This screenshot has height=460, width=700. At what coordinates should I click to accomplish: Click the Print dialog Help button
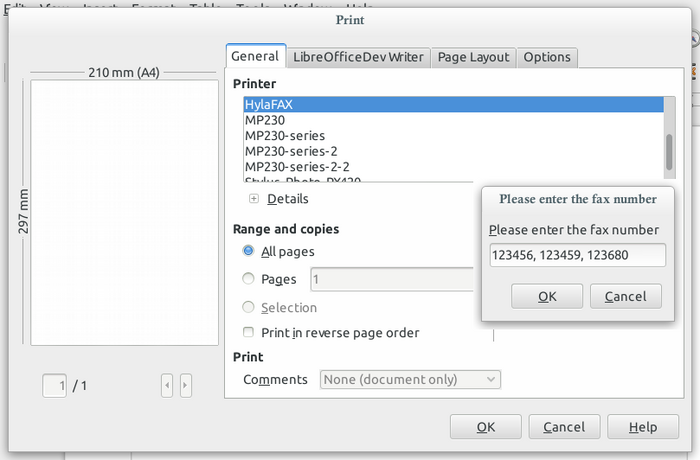(642, 427)
